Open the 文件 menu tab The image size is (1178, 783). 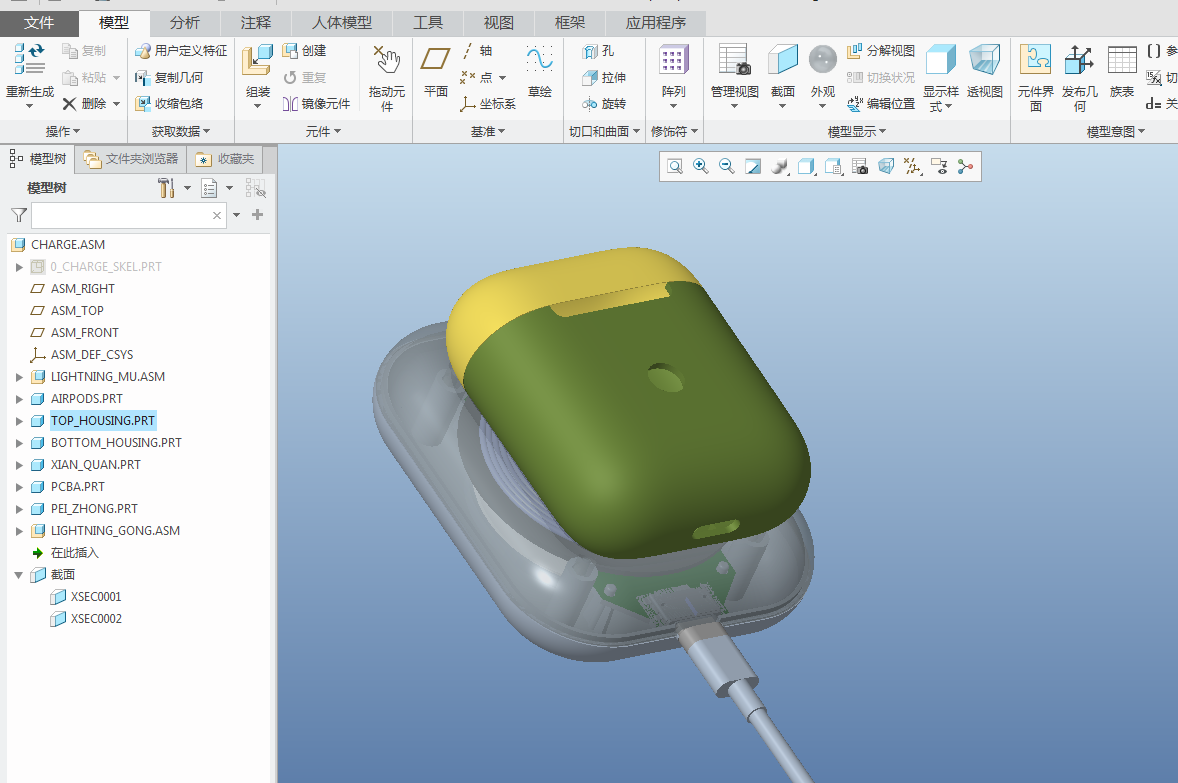[38, 23]
